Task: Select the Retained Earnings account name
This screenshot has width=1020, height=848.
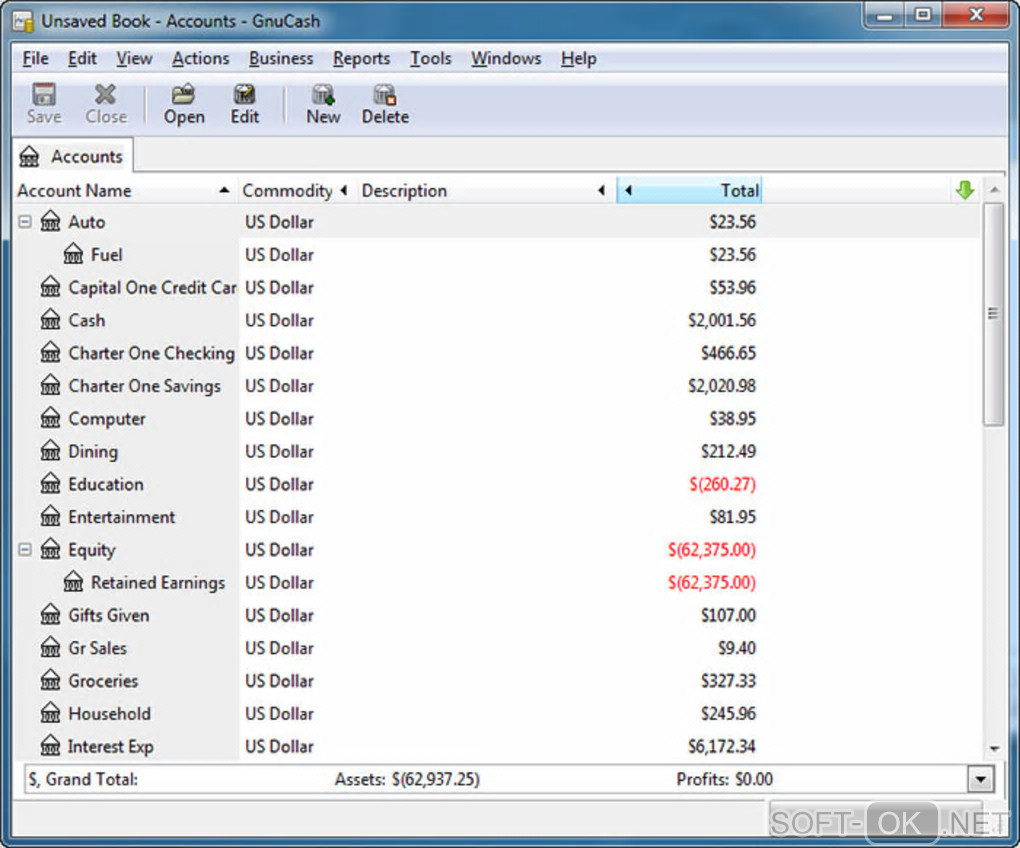Action: click(158, 583)
